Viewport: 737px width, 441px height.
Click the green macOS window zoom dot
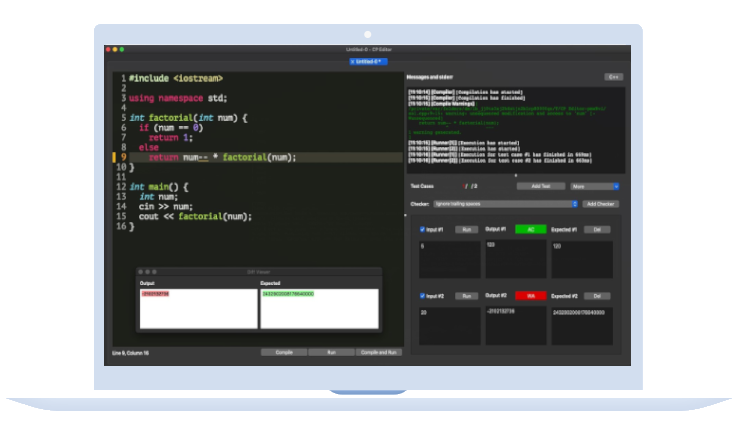(122, 49)
